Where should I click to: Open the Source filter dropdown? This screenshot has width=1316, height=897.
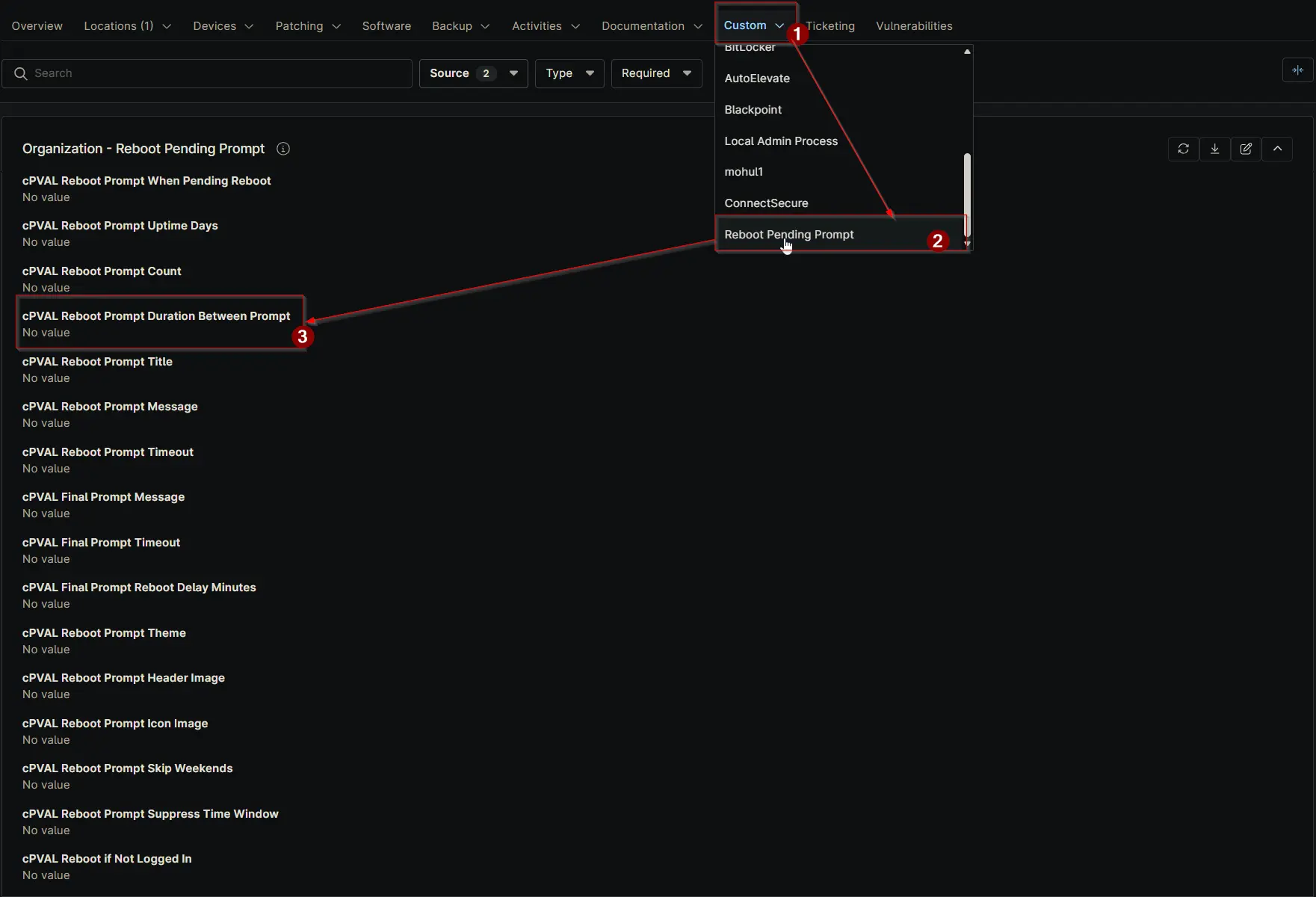click(473, 73)
